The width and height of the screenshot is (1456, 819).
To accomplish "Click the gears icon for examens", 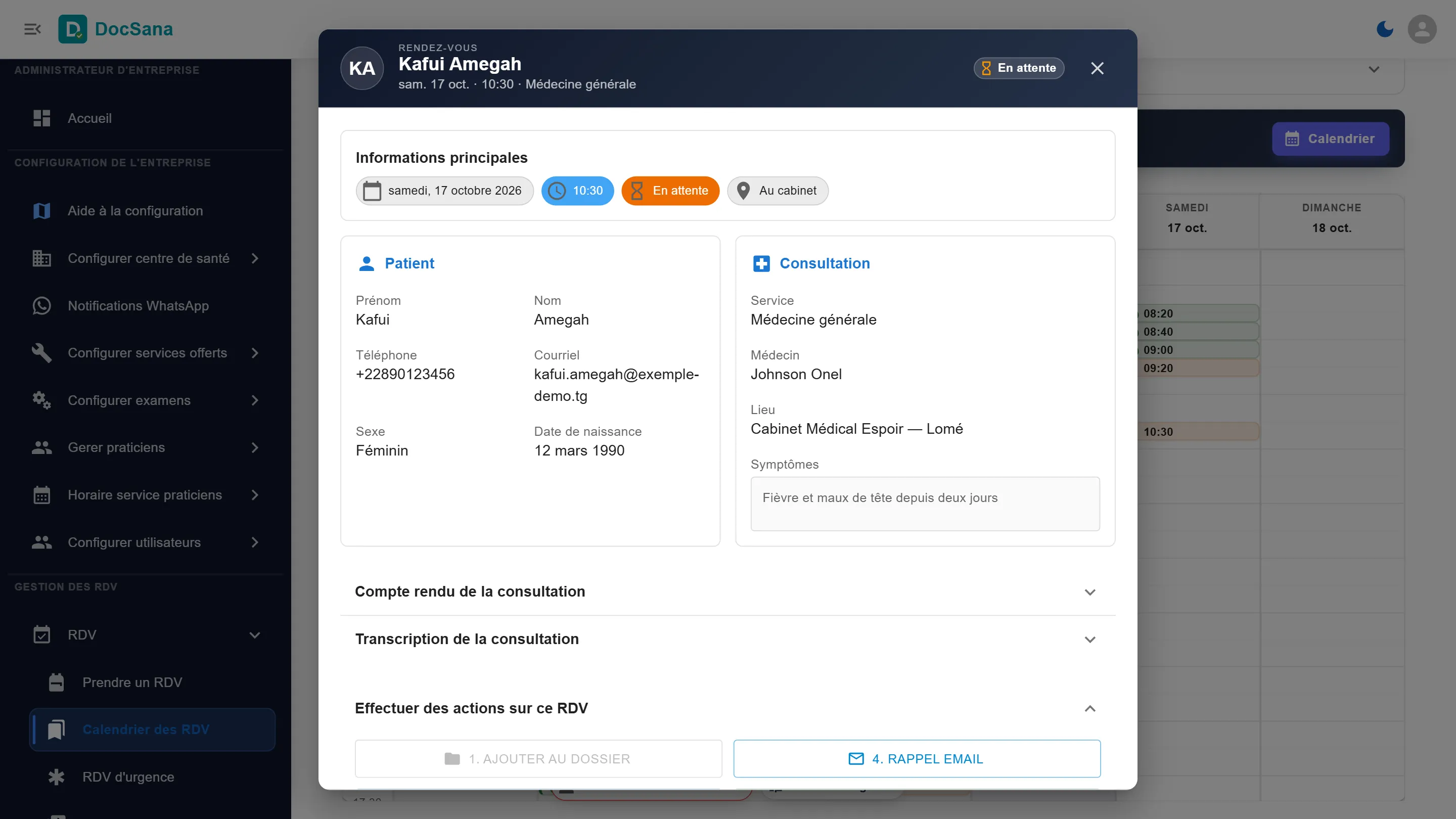I will pyautogui.click(x=42, y=400).
